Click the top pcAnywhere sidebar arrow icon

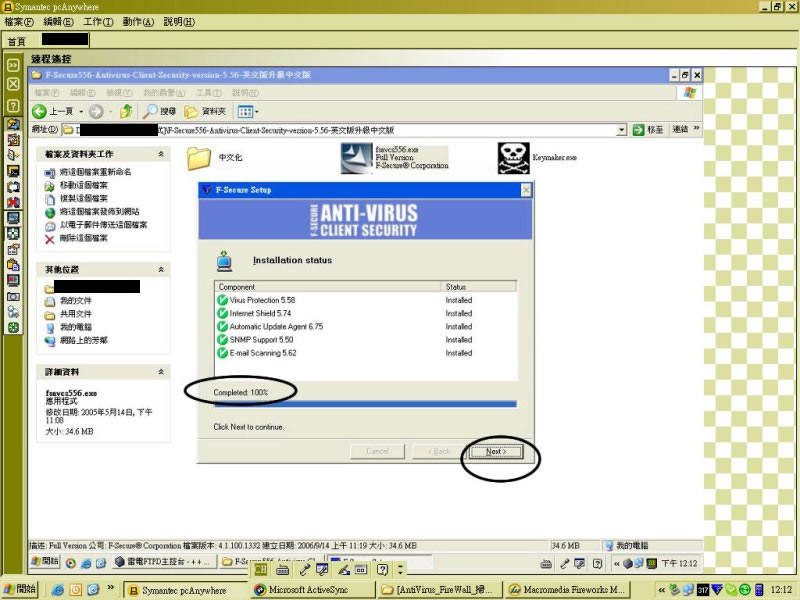tap(13, 65)
